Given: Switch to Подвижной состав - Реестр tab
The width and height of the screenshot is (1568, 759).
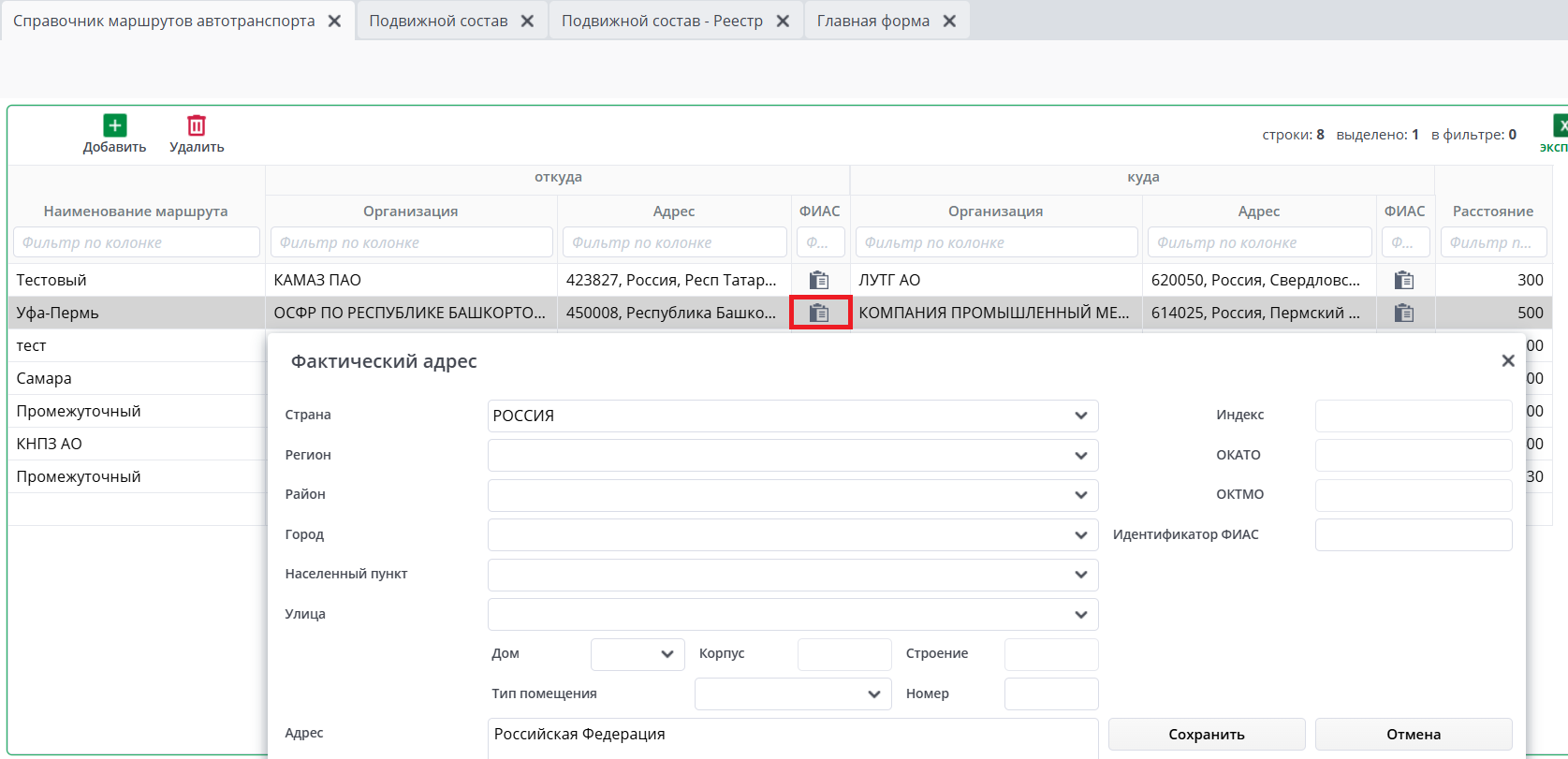Looking at the screenshot, I should pos(662,21).
